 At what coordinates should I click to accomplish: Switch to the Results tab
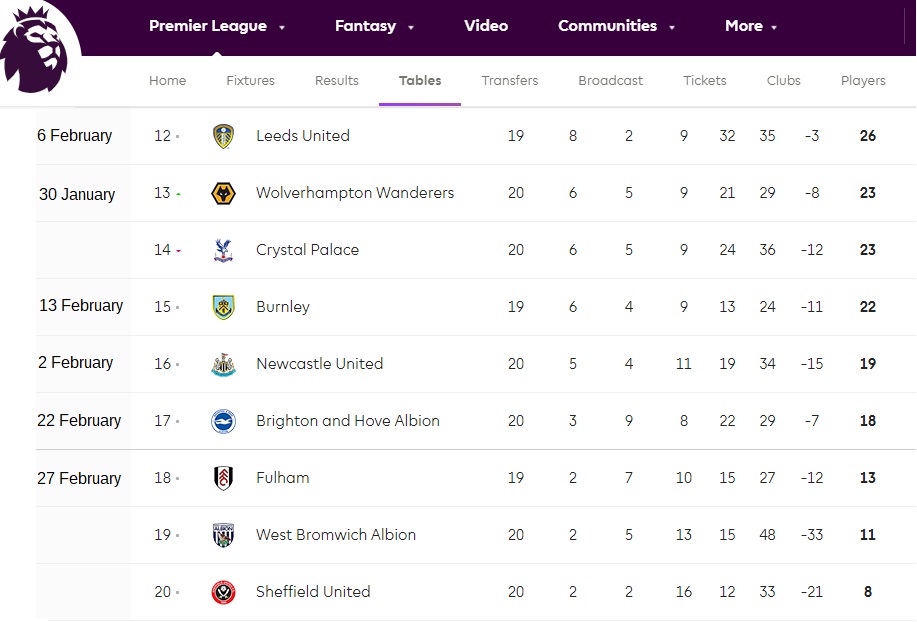[337, 81]
